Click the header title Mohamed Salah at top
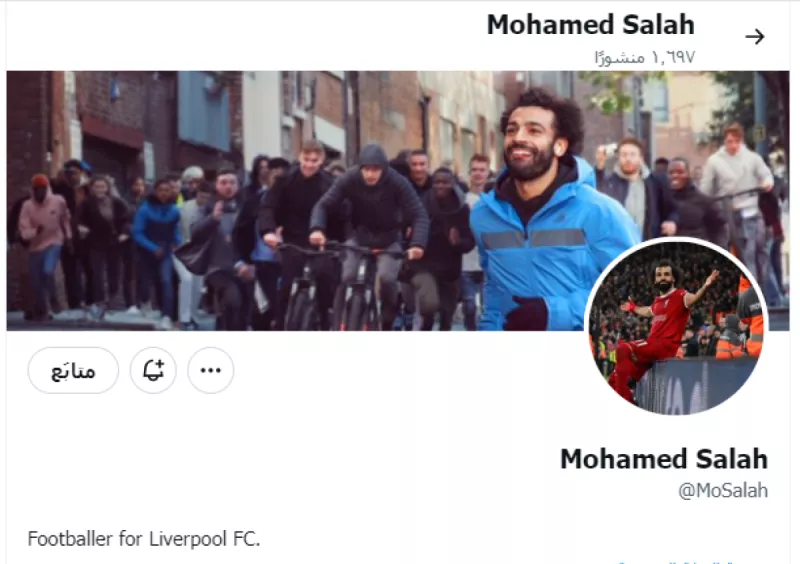 pos(590,25)
